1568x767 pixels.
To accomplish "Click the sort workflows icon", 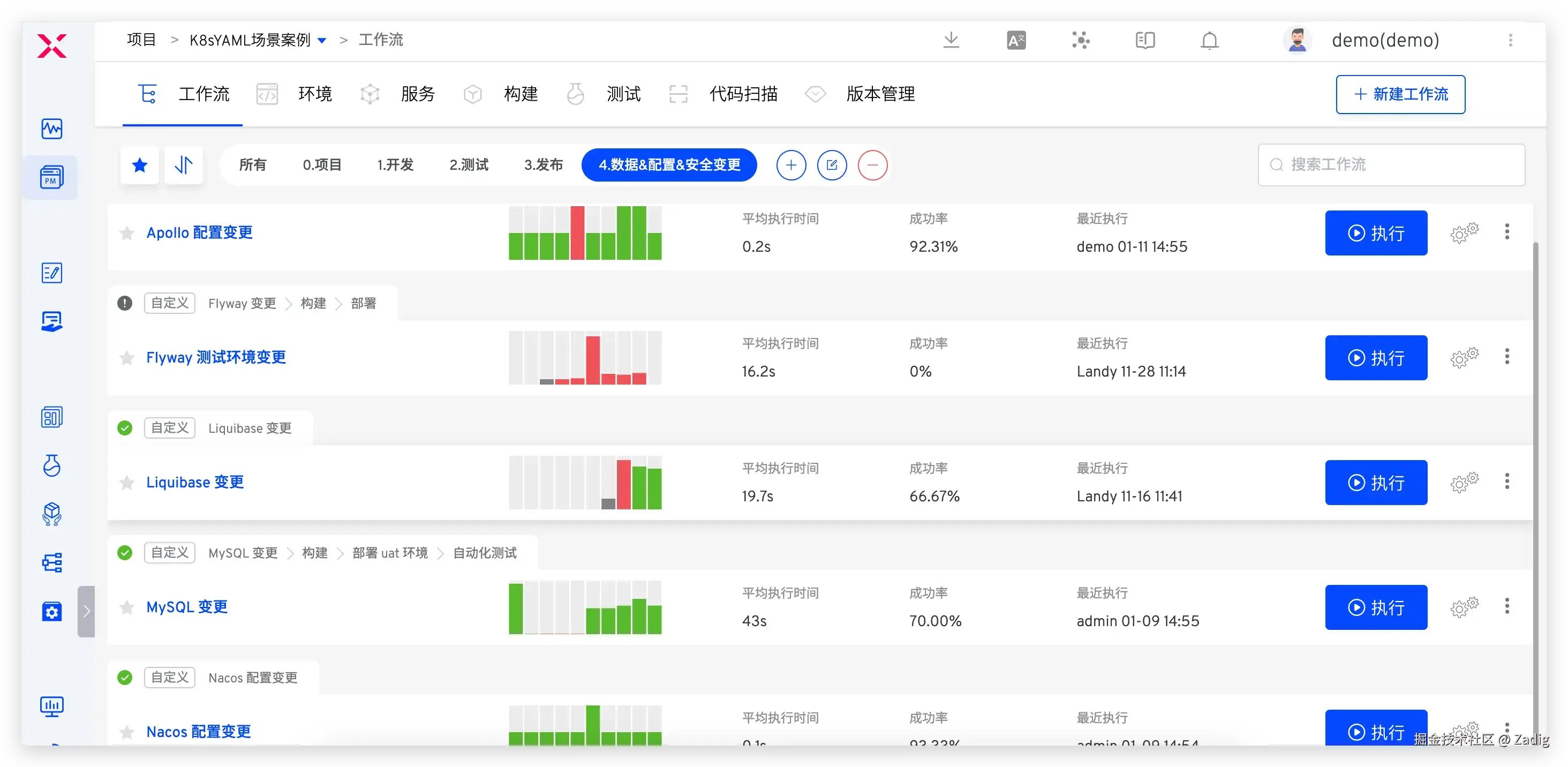I will point(183,165).
